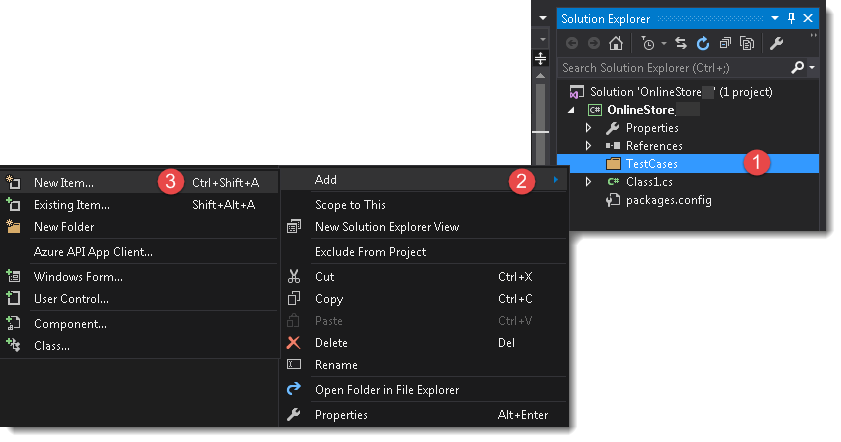
Task: Click Open Folder in File Explorer
Action: 387,389
